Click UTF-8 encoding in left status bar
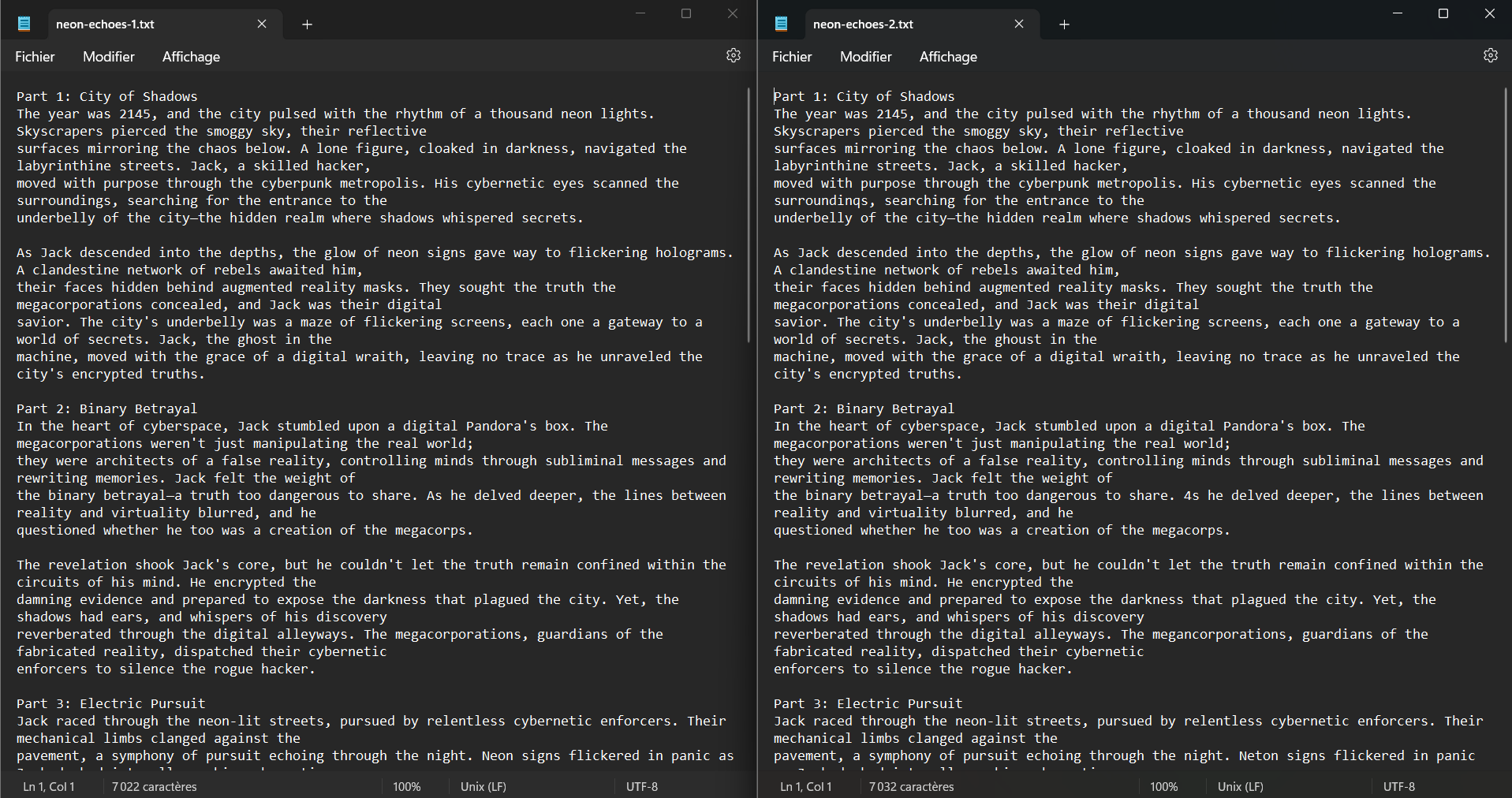The image size is (1512, 798). coord(642,786)
